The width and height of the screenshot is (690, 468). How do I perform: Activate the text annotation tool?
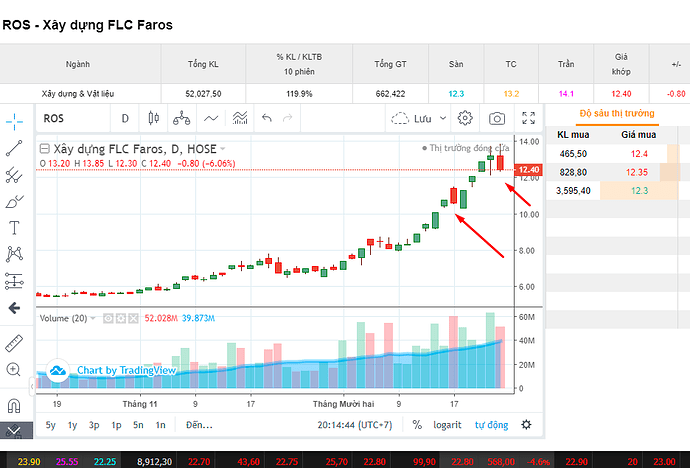[x=14, y=228]
